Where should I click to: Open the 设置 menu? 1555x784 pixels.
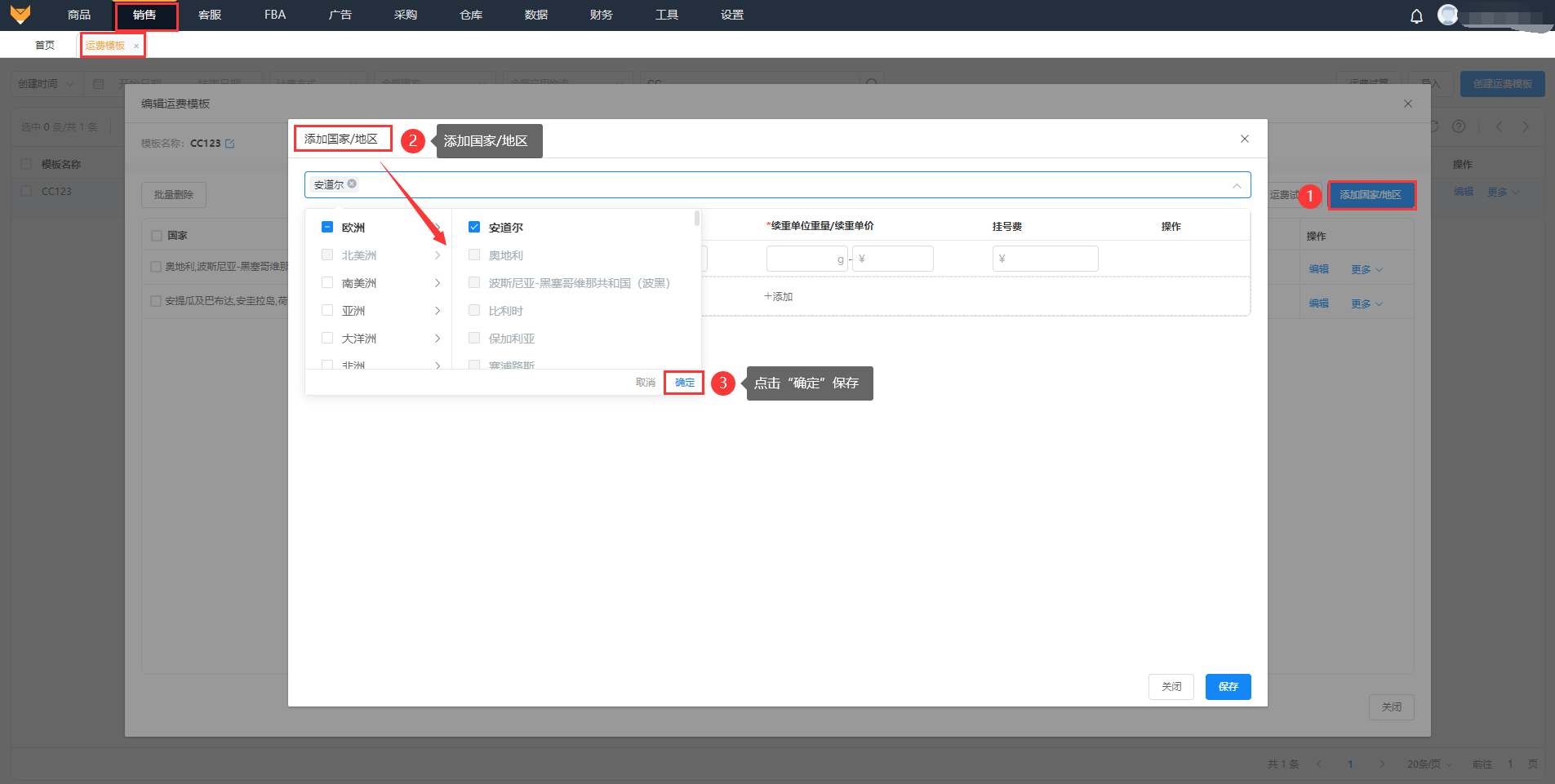[x=732, y=15]
